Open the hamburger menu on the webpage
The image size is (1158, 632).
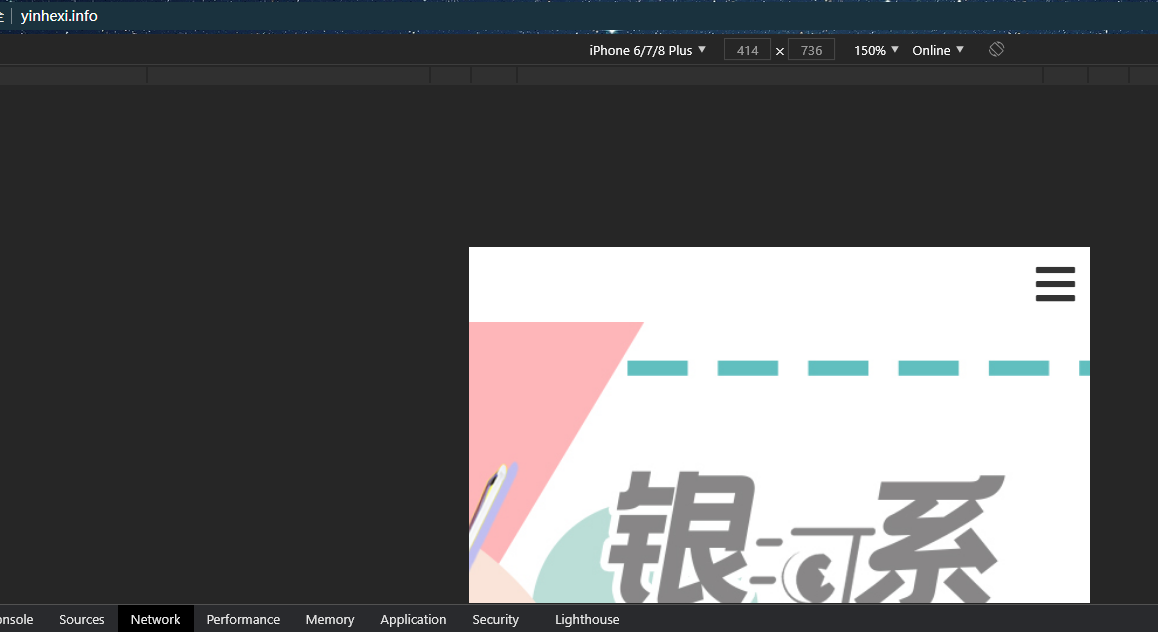(1055, 283)
